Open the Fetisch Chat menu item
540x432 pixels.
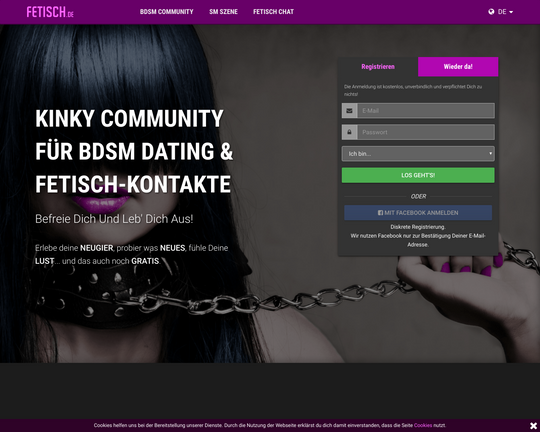click(x=273, y=12)
